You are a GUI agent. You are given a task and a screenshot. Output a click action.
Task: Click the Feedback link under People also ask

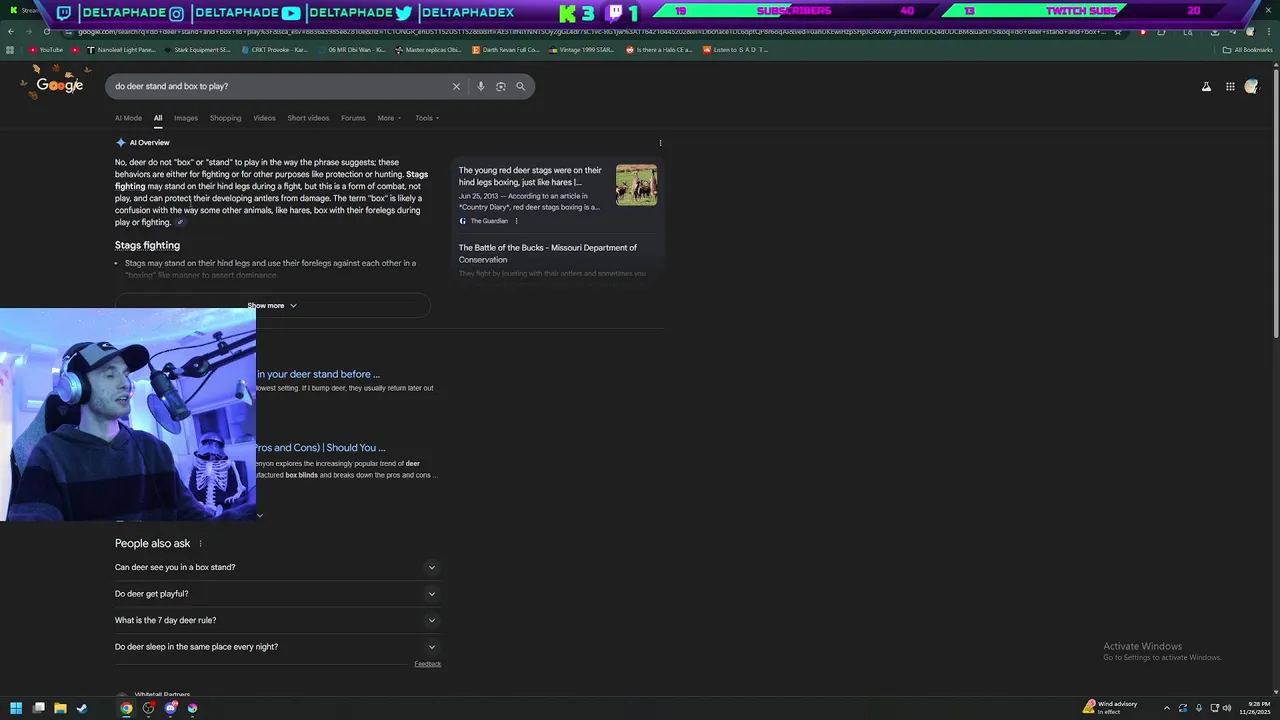tap(427, 664)
